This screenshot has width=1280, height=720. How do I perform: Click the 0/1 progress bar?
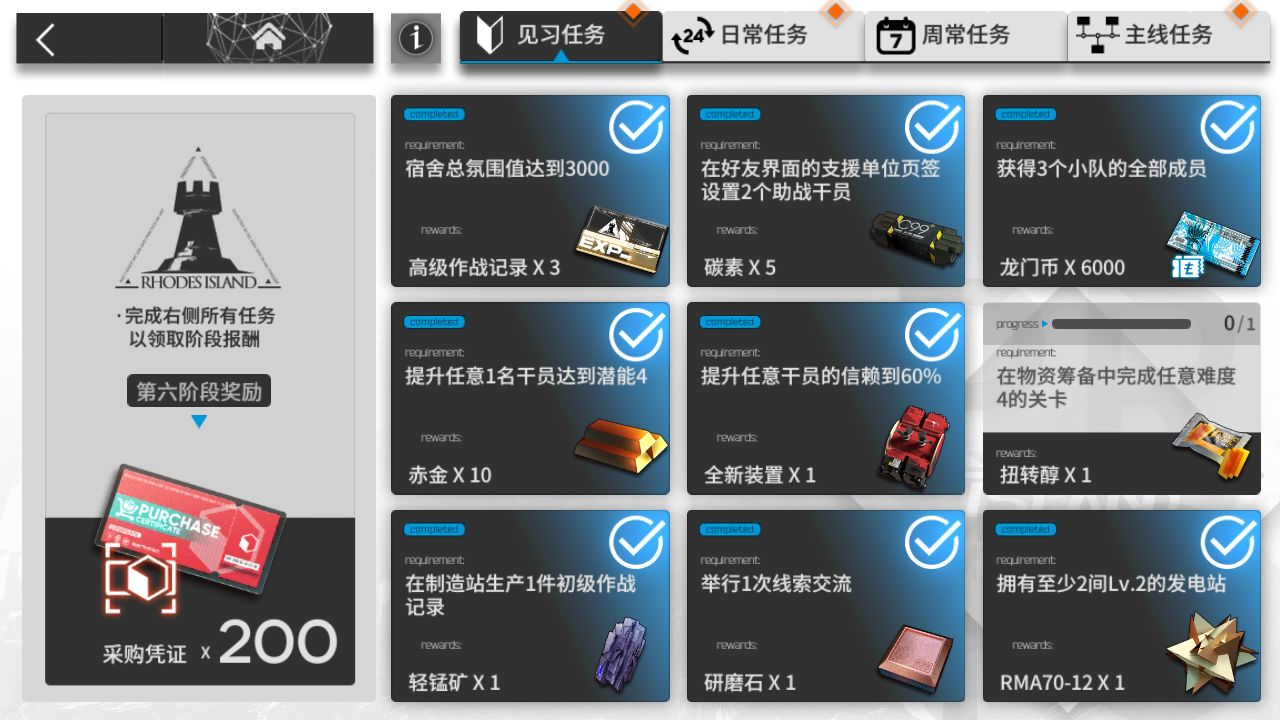(x=1121, y=324)
